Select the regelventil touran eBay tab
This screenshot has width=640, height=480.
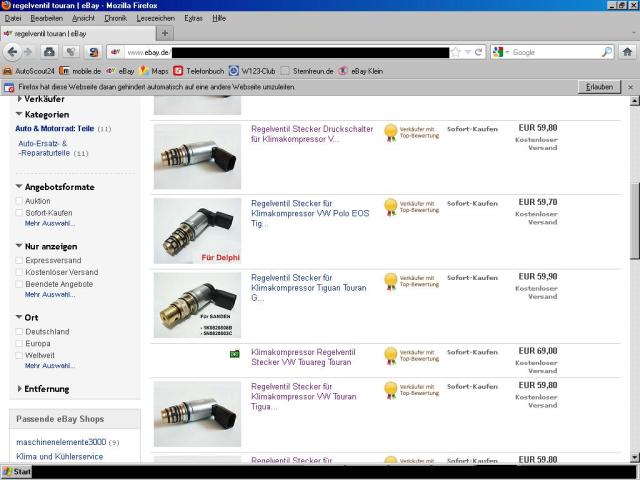[78, 33]
